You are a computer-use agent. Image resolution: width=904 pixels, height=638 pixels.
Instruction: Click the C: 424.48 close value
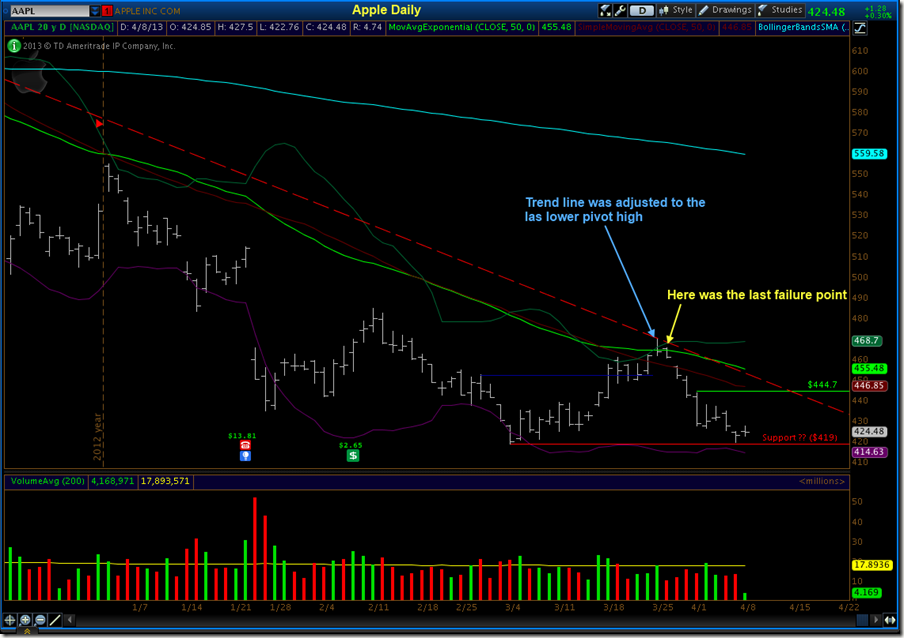pos(326,27)
